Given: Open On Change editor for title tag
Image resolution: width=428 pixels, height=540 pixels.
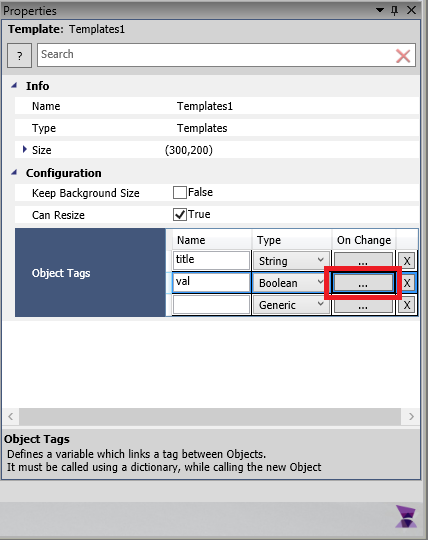Looking at the screenshot, I should [363, 261].
